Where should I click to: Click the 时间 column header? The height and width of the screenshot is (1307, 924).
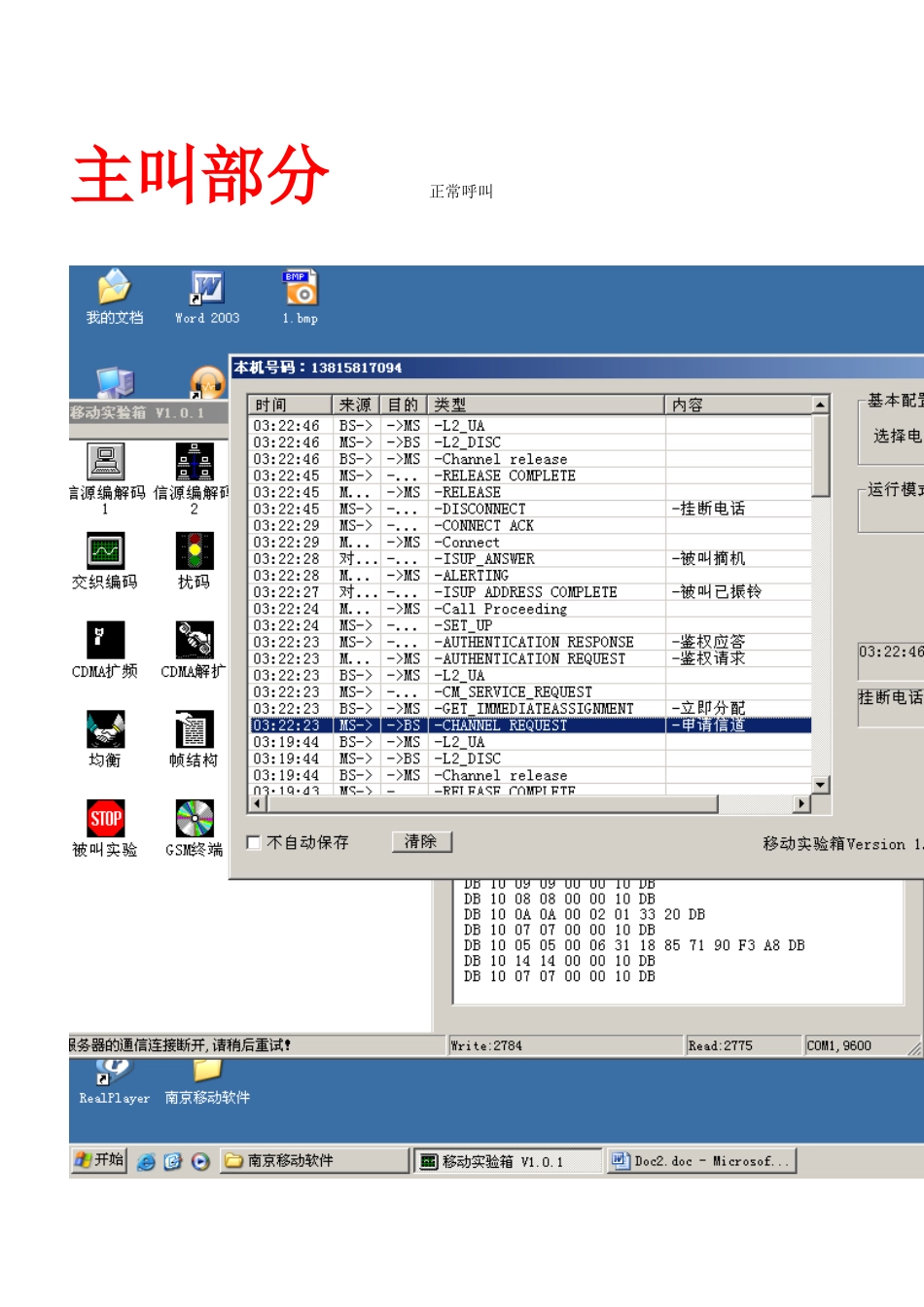pyautogui.click(x=290, y=405)
